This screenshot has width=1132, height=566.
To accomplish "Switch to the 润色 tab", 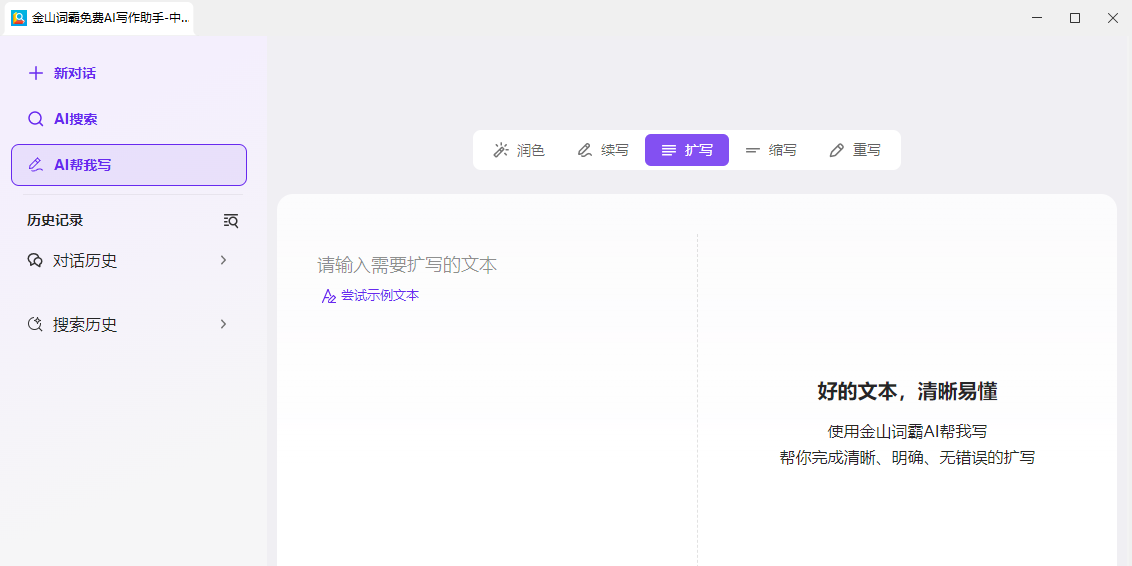I will pos(518,150).
